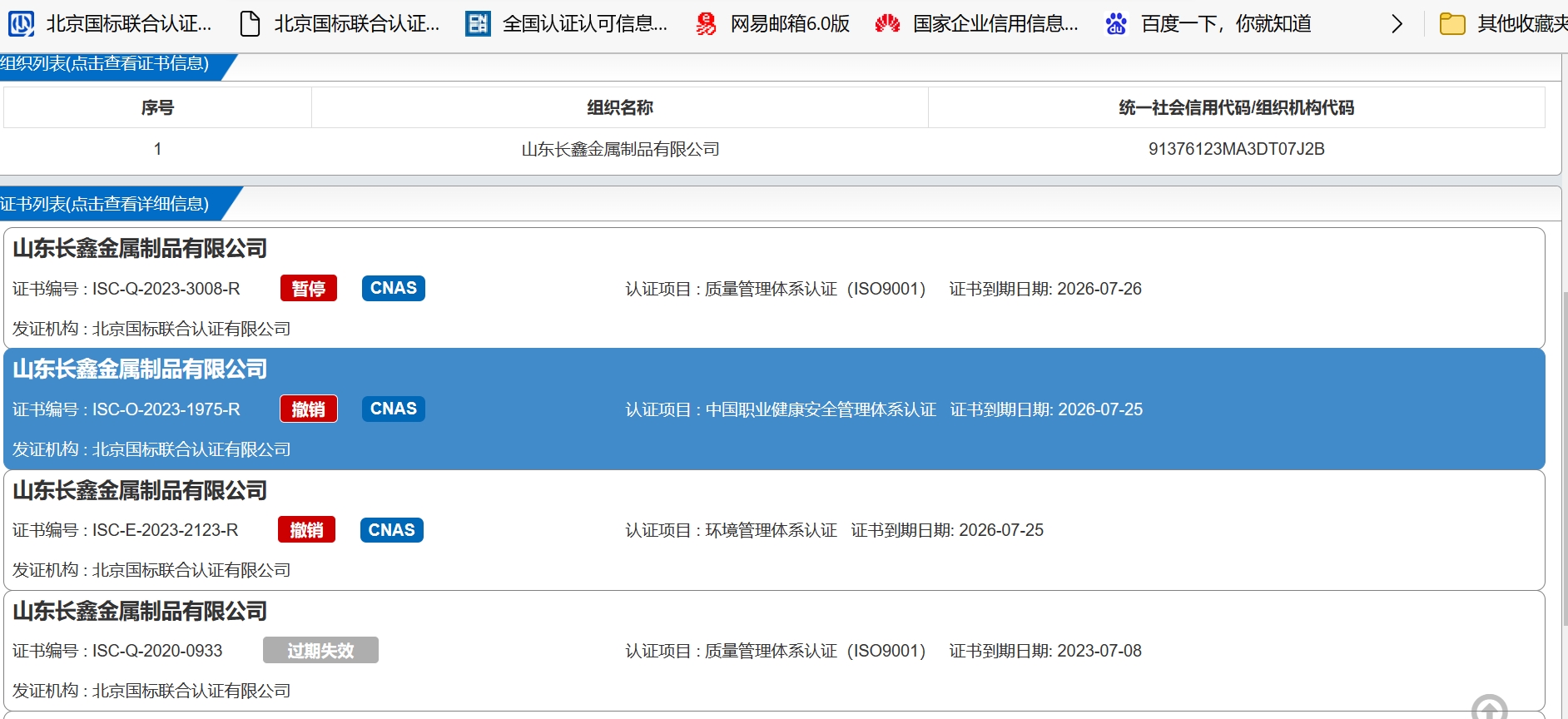Click the 组织名称 column header
The width and height of the screenshot is (1568, 719).
(620, 107)
